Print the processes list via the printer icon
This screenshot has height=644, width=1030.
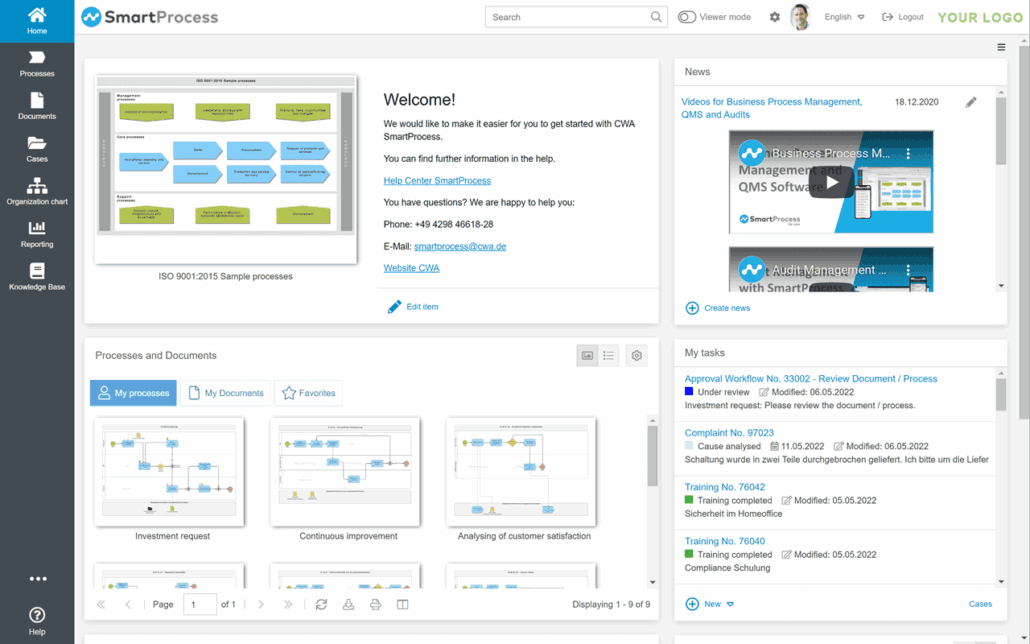(375, 604)
